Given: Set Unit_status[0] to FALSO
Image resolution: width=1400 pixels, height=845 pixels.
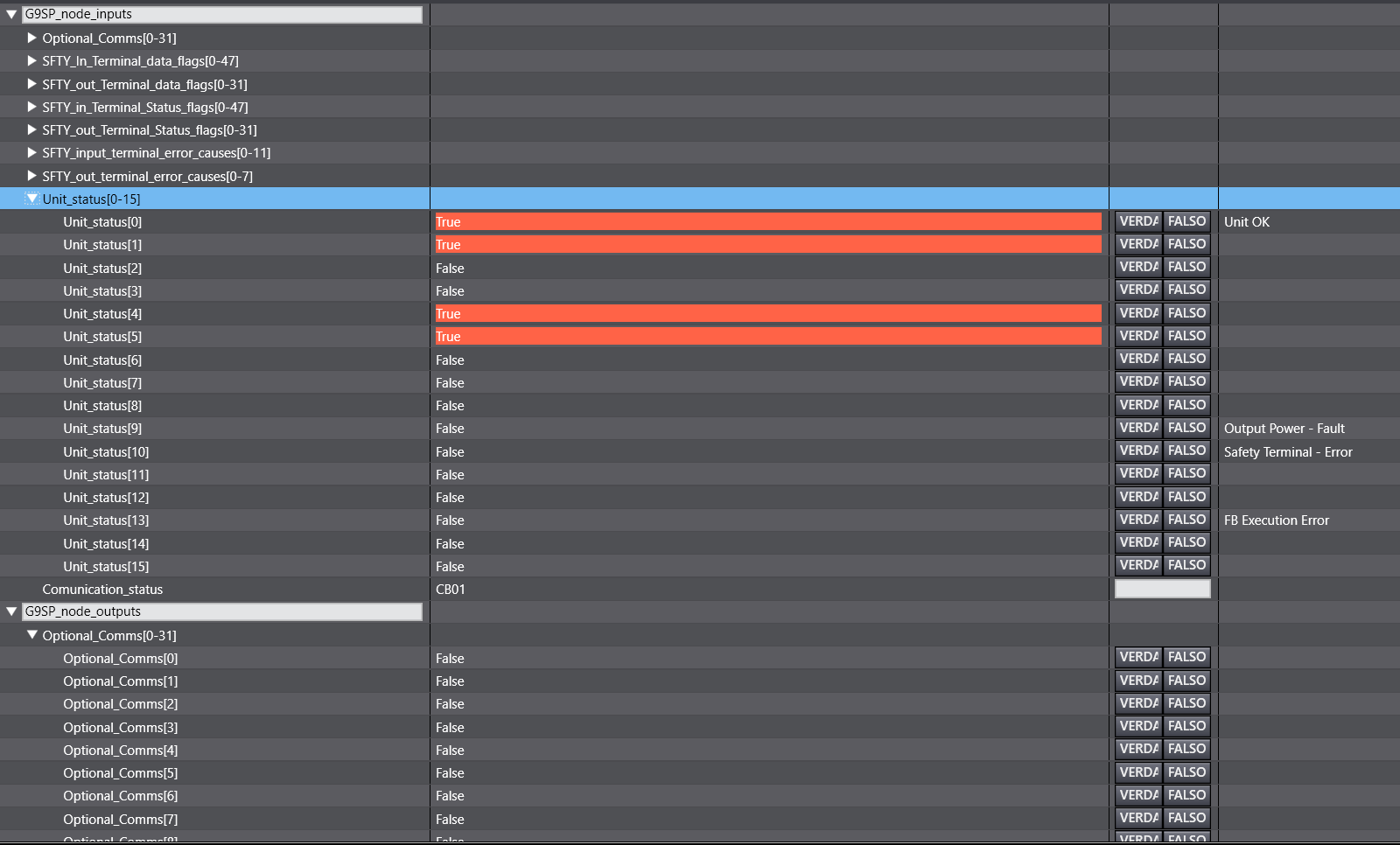Looking at the screenshot, I should pos(1186,221).
